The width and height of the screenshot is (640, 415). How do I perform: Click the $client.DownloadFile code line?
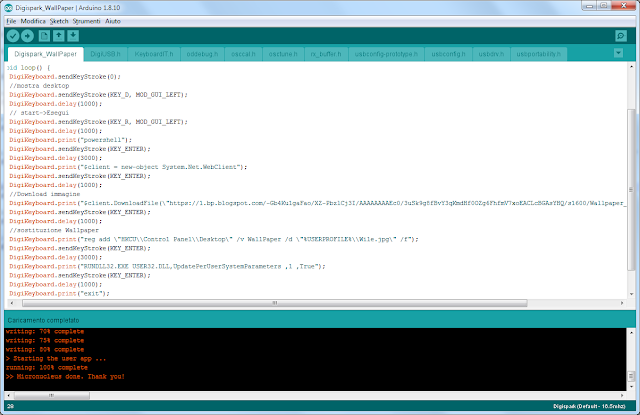point(318,203)
